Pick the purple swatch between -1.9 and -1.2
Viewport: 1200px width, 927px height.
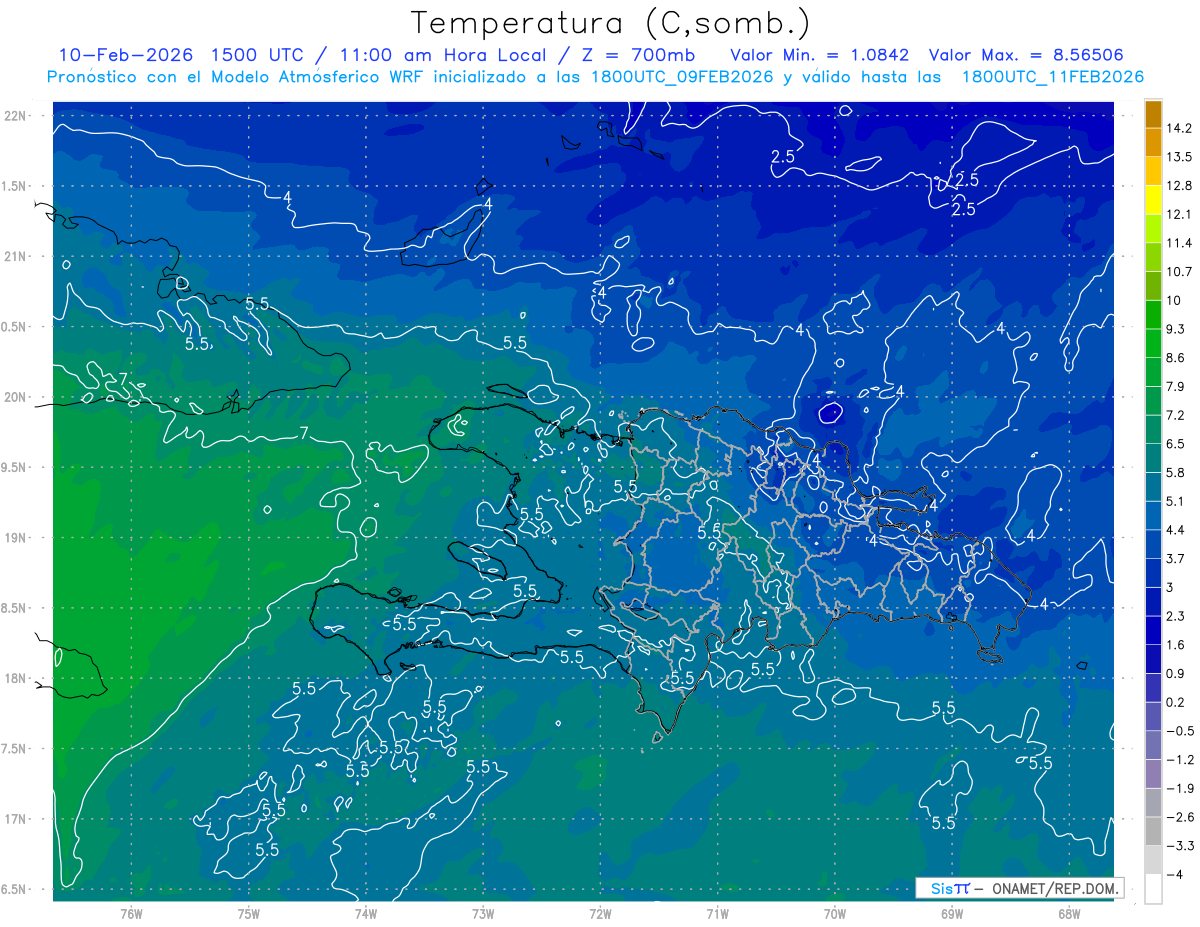pos(1153,774)
